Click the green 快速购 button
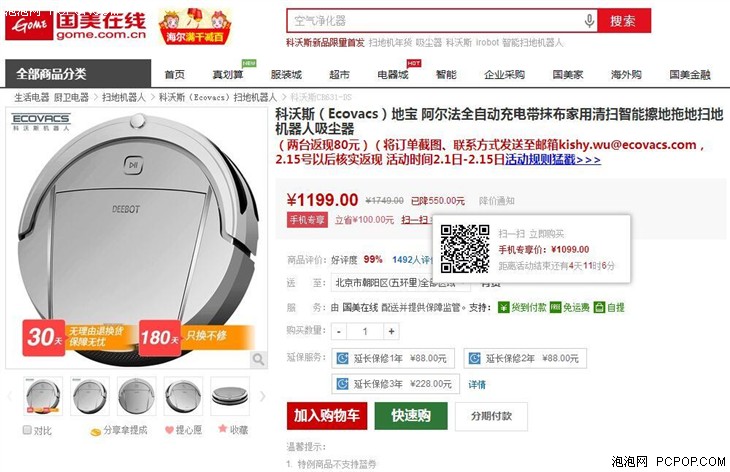 click(x=411, y=416)
